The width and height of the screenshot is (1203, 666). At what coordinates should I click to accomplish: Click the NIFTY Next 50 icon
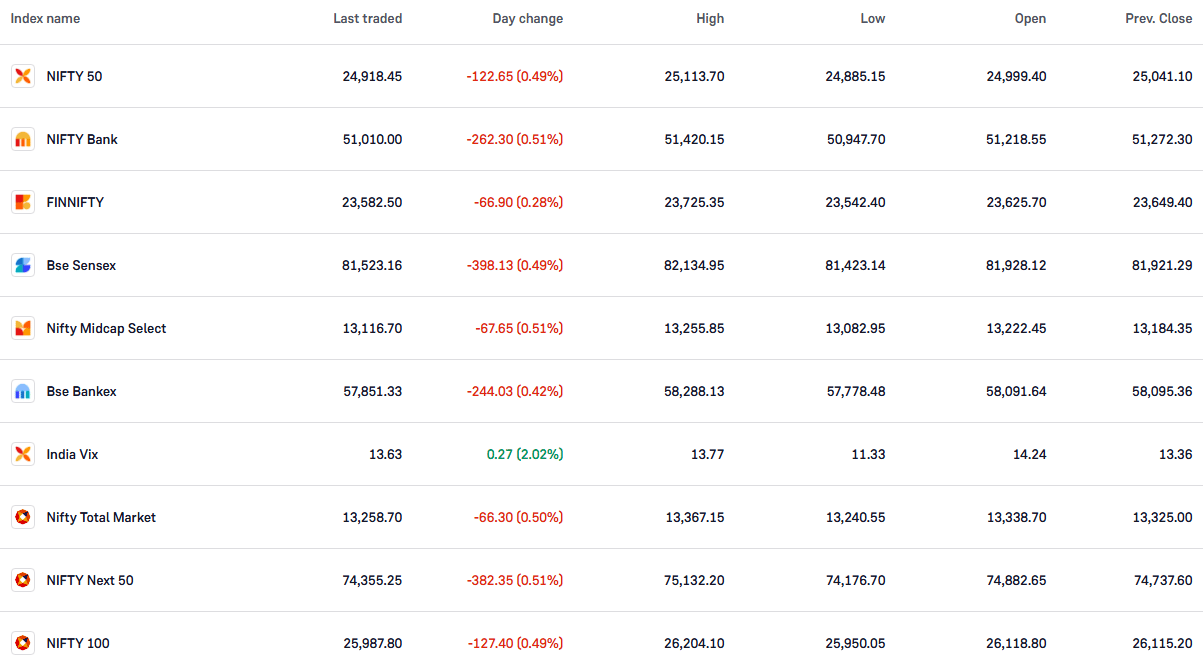pyautogui.click(x=23, y=580)
